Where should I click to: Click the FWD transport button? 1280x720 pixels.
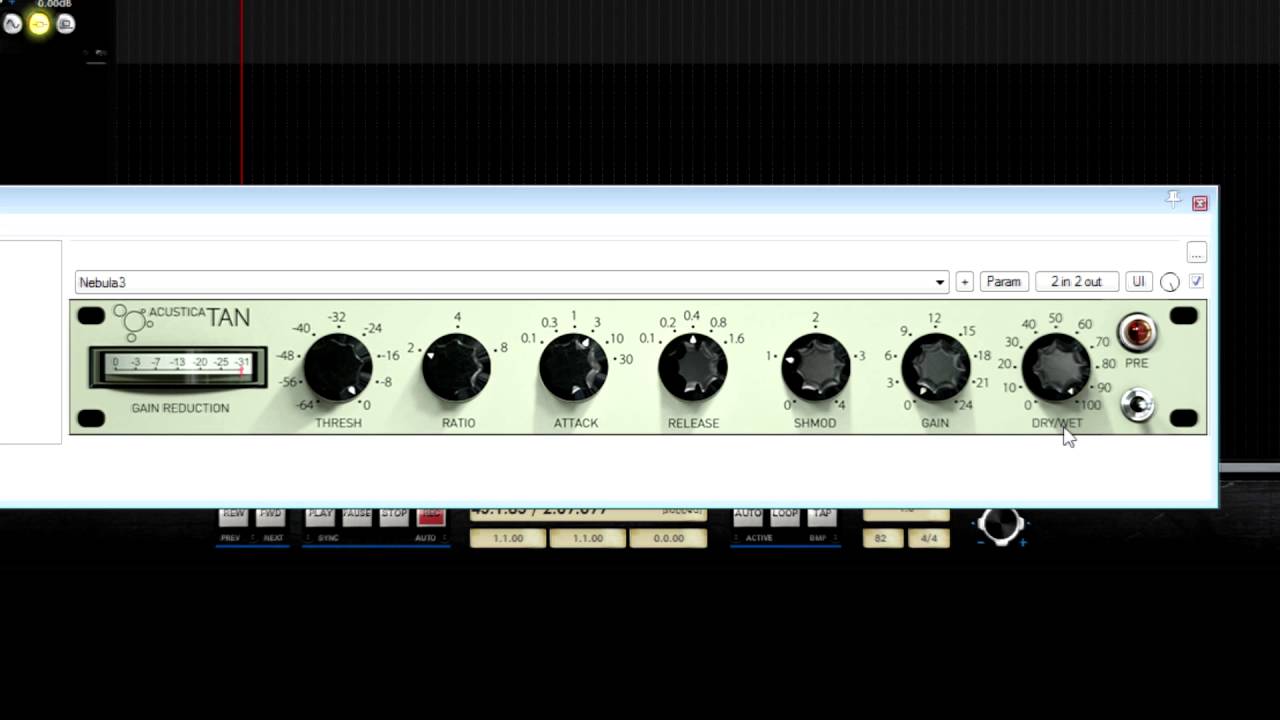click(270, 516)
